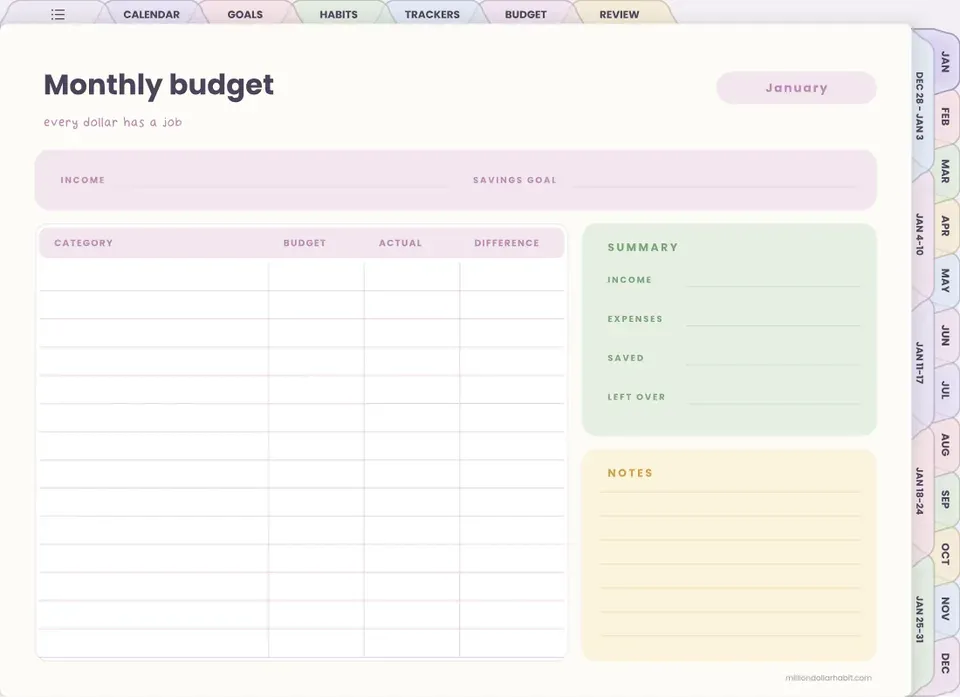Viewport: 960px width, 697px height.
Task: Click the first BUDGET column cell
Action: (317, 276)
